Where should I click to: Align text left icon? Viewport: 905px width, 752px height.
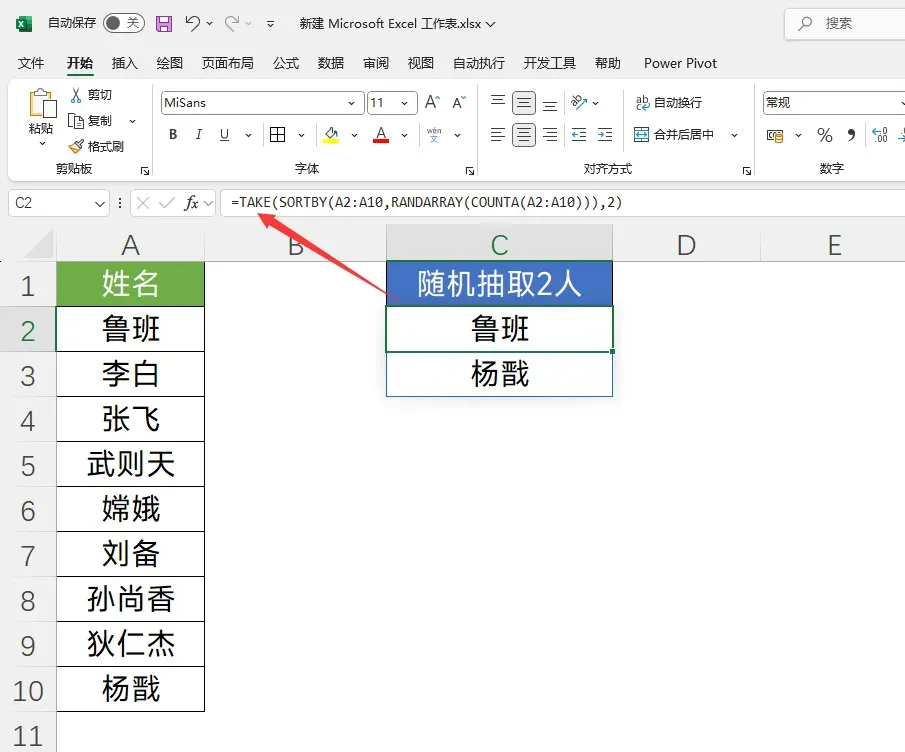pos(498,135)
